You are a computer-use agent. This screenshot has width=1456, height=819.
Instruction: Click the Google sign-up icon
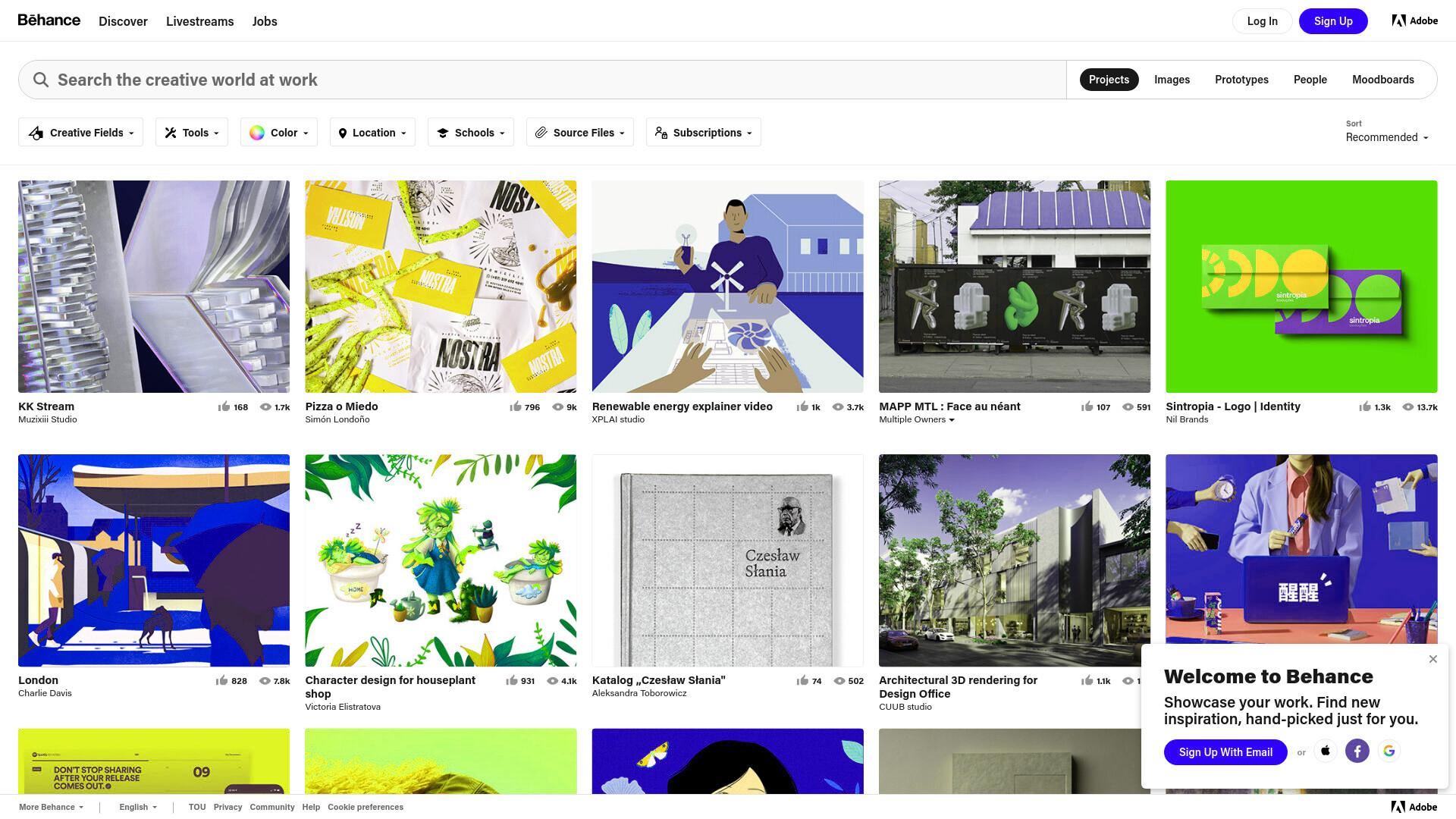[1389, 751]
